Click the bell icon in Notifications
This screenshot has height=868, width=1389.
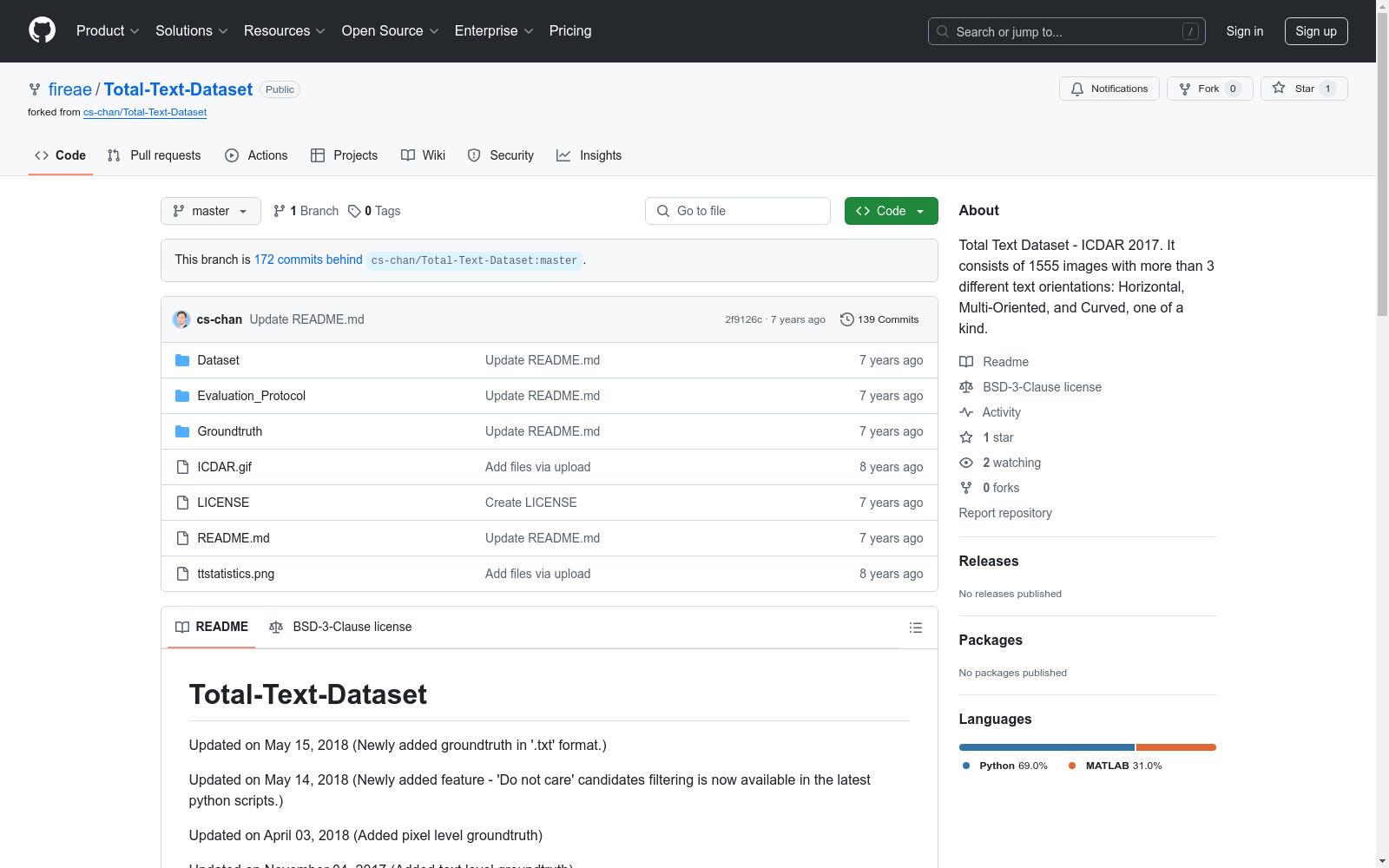1077,89
